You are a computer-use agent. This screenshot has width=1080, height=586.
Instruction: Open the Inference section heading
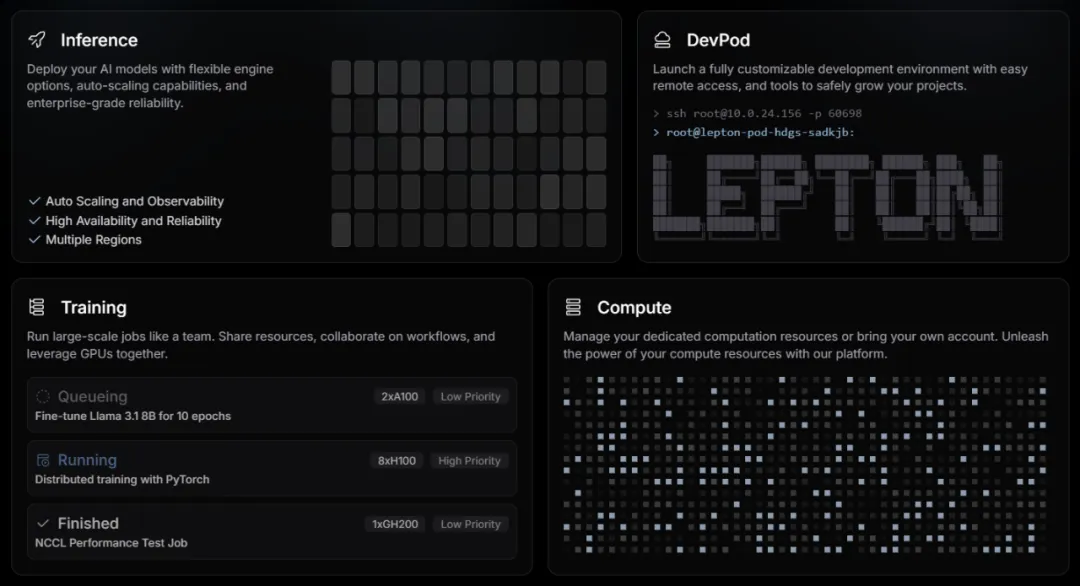pos(99,40)
